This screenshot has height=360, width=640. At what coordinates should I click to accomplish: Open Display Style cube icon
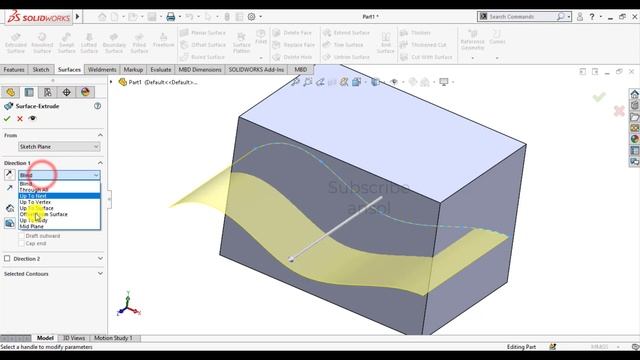click(375, 82)
